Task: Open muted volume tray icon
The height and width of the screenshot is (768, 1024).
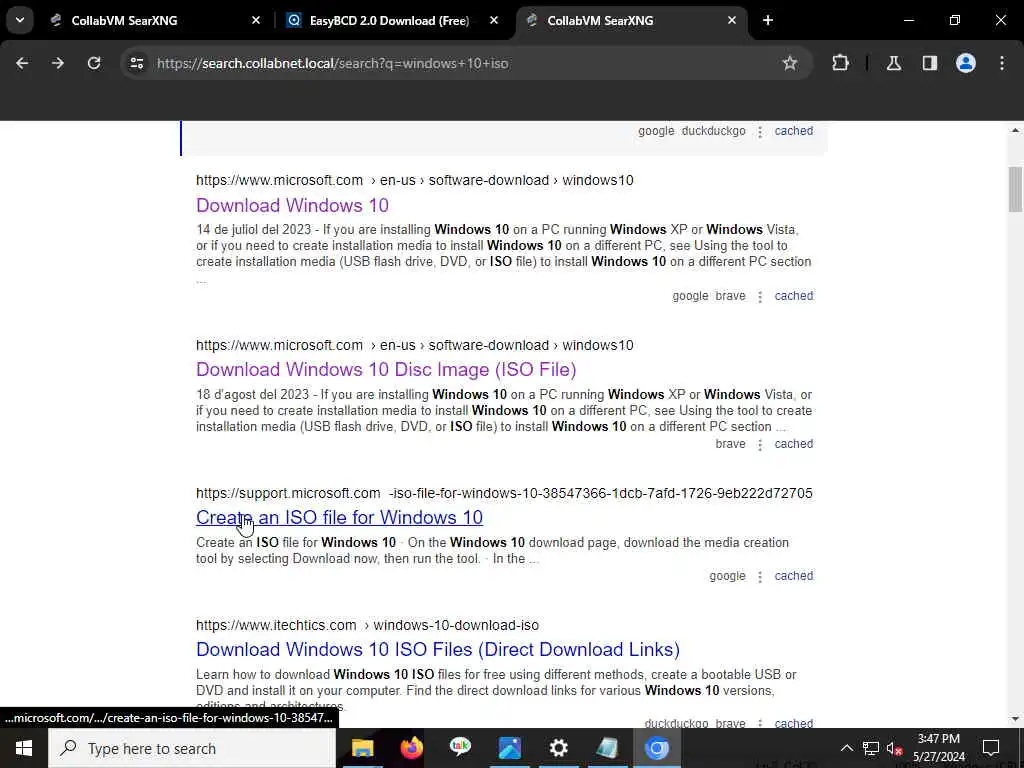Action: click(x=895, y=748)
